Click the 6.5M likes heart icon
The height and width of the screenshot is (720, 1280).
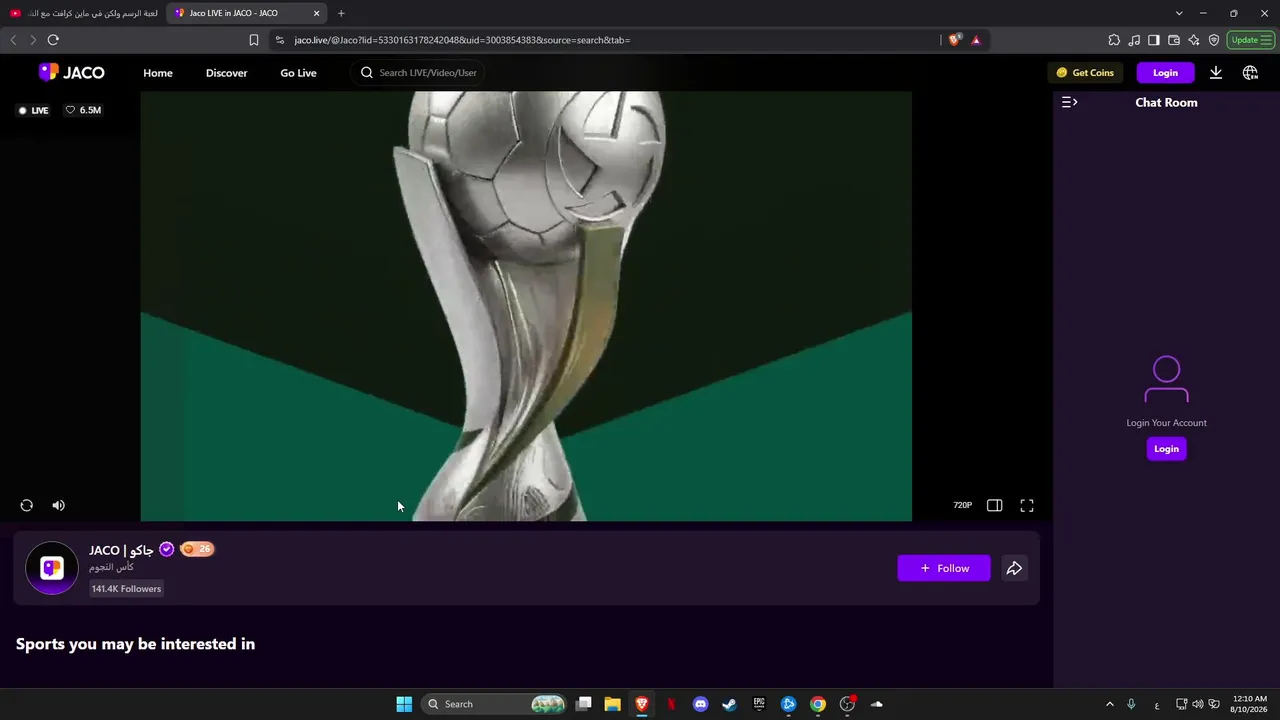click(x=70, y=110)
